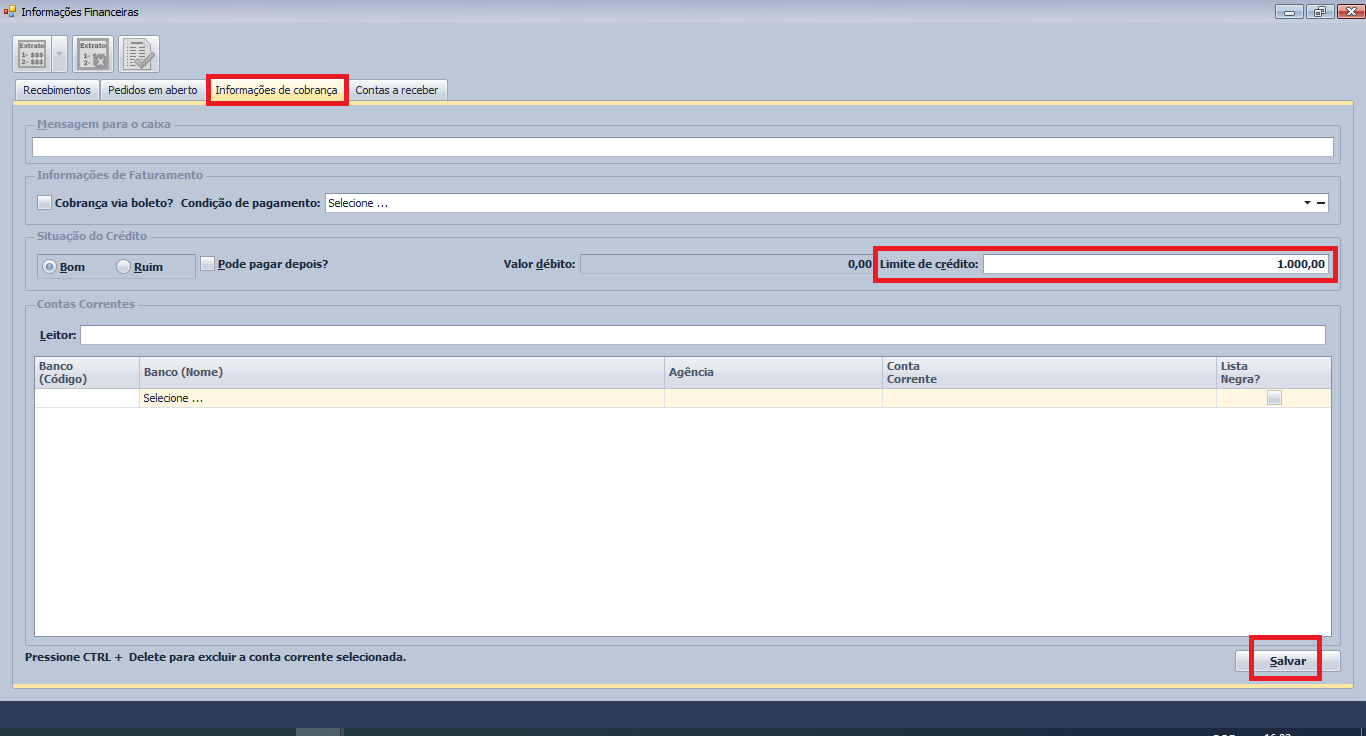Go to the Contas a receber tab
1366x736 pixels.
[x=397, y=90]
